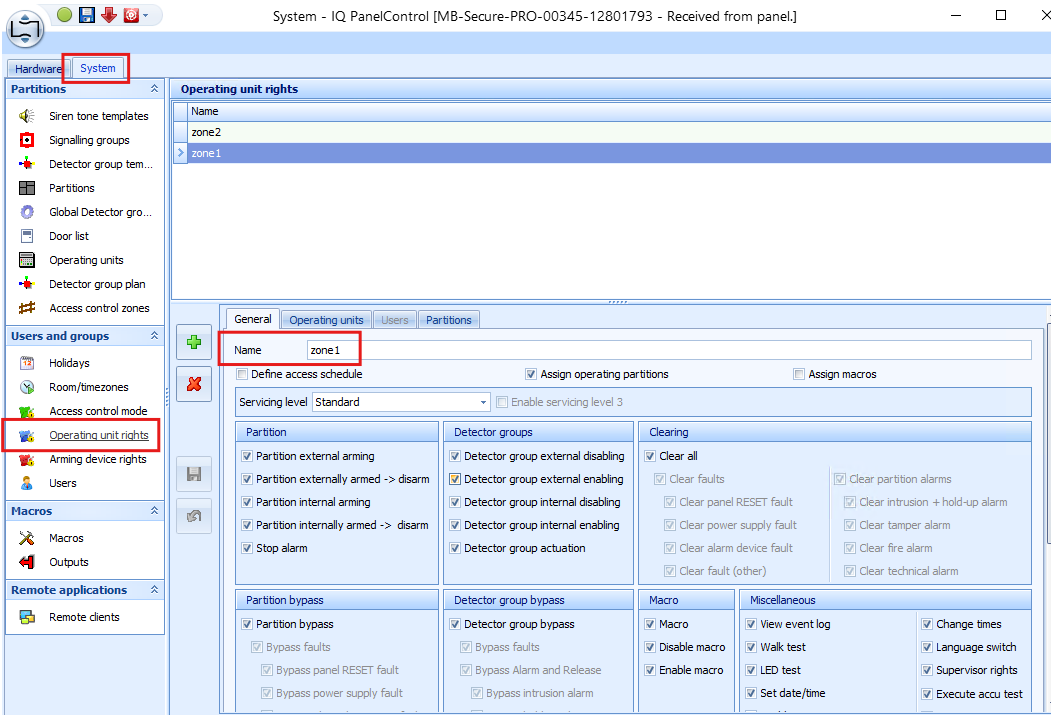Click the grey undo button in side panel
The width and height of the screenshot is (1051, 715).
(x=194, y=516)
